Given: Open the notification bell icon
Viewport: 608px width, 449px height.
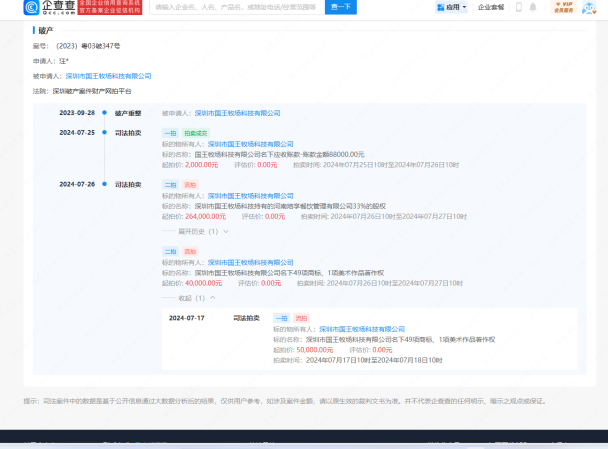Looking at the screenshot, I should pyautogui.click(x=533, y=7).
